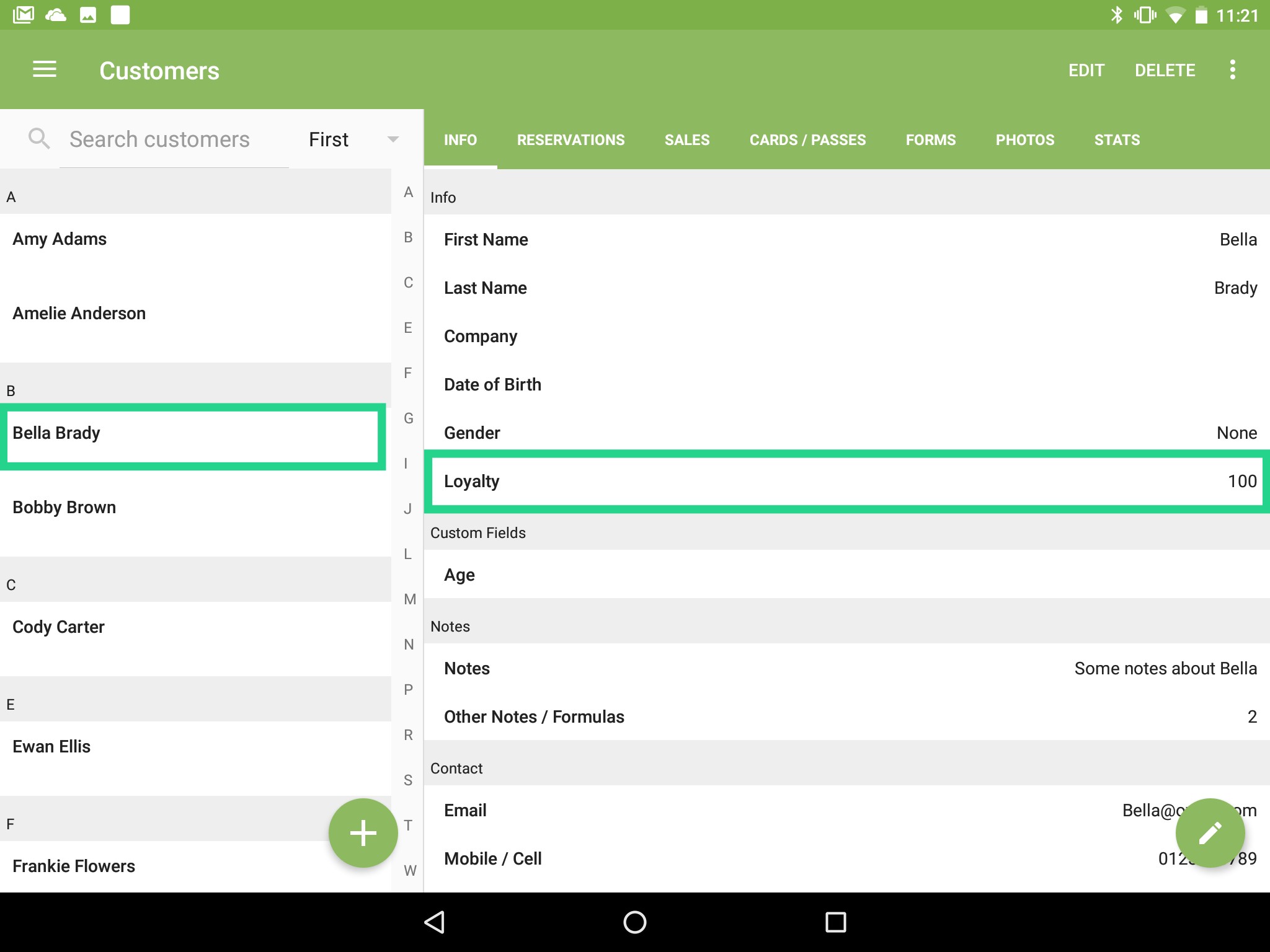This screenshot has width=1270, height=952.
Task: Click the Gender row
Action: click(x=847, y=431)
